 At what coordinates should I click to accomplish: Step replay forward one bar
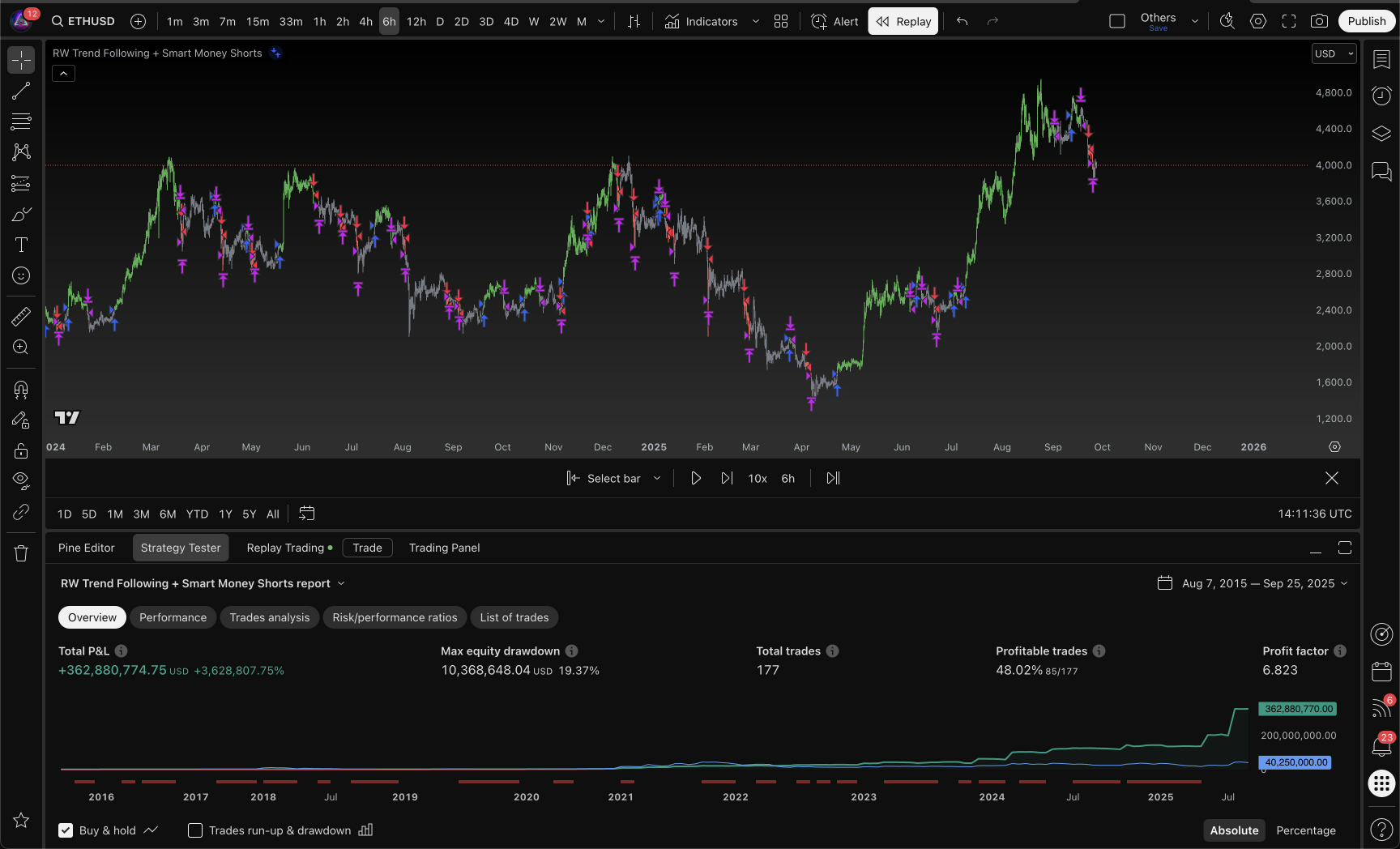coord(727,478)
